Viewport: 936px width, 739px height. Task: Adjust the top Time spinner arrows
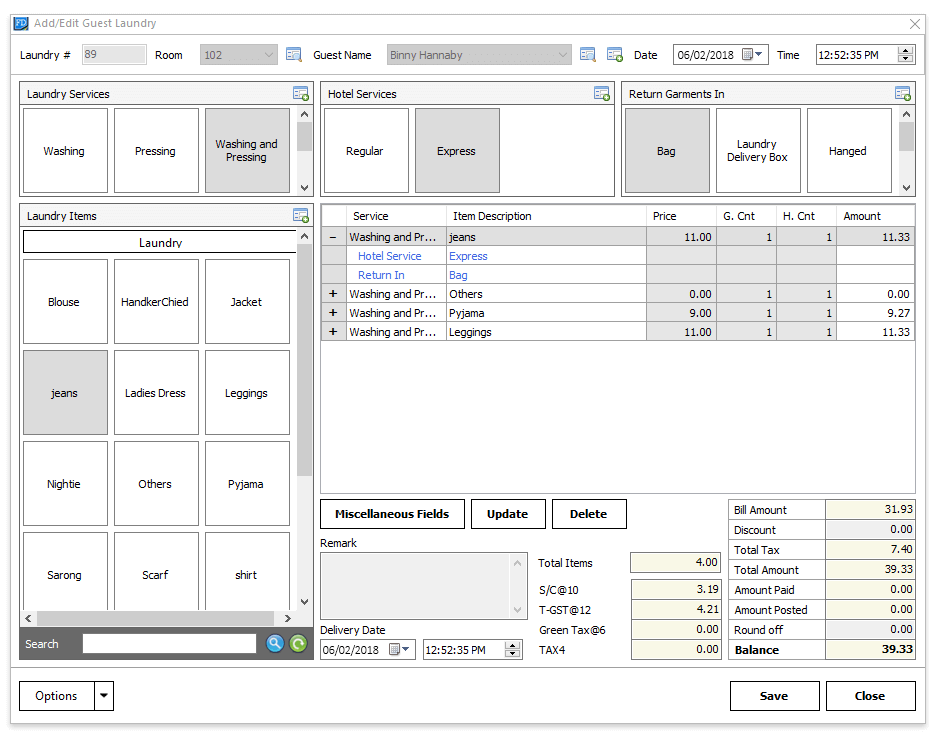(906, 54)
